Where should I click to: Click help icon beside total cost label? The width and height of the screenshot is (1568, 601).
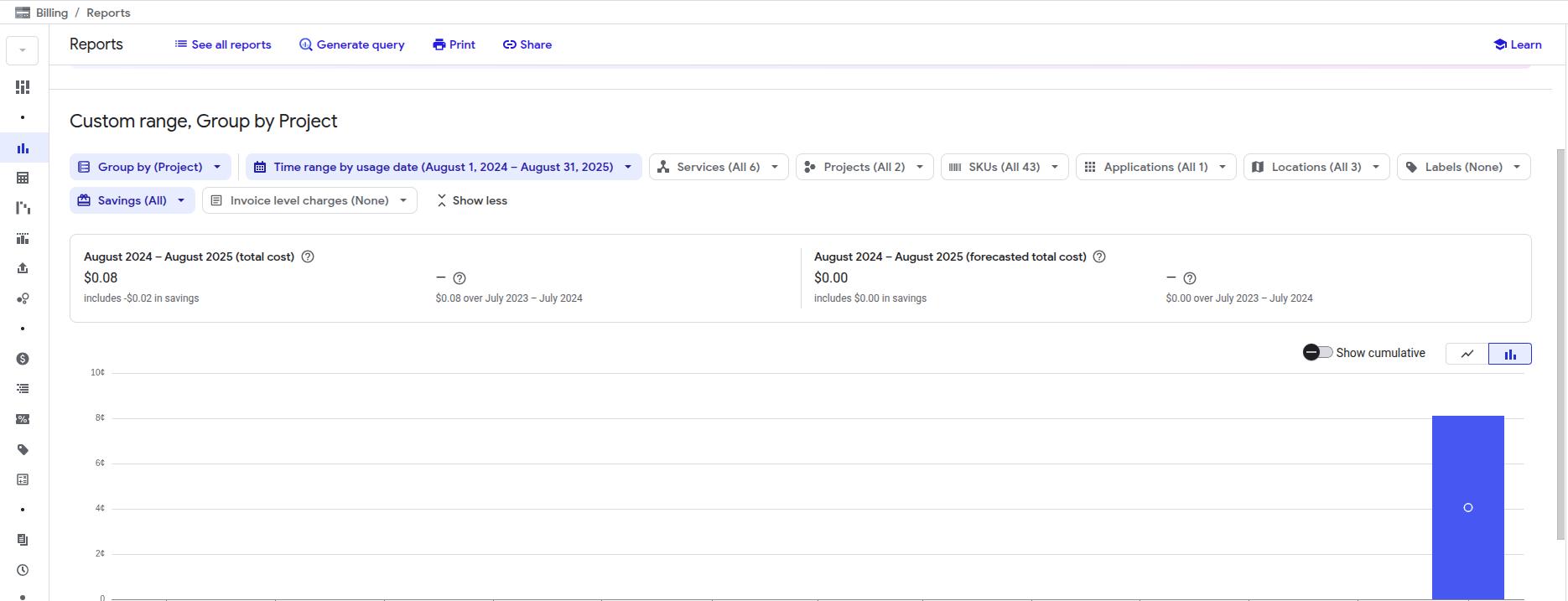point(308,257)
